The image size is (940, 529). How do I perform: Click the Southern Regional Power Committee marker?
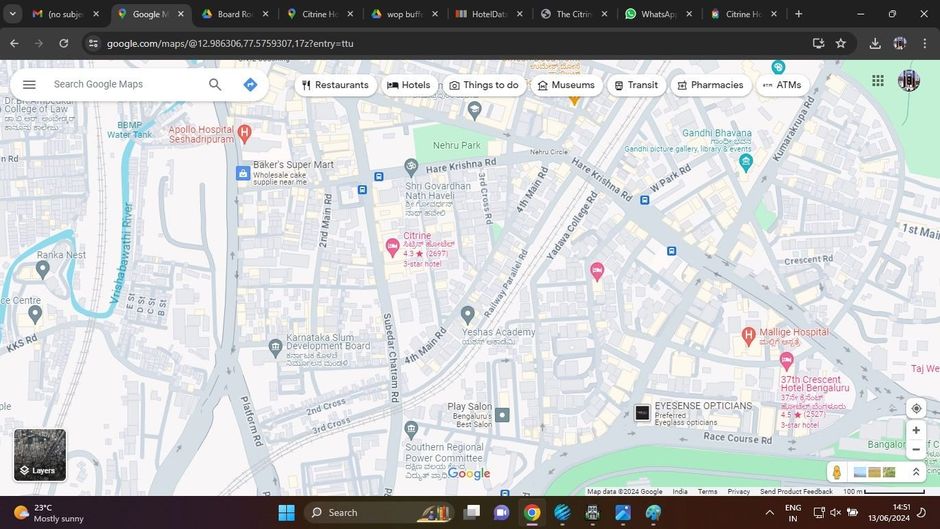click(x=411, y=429)
